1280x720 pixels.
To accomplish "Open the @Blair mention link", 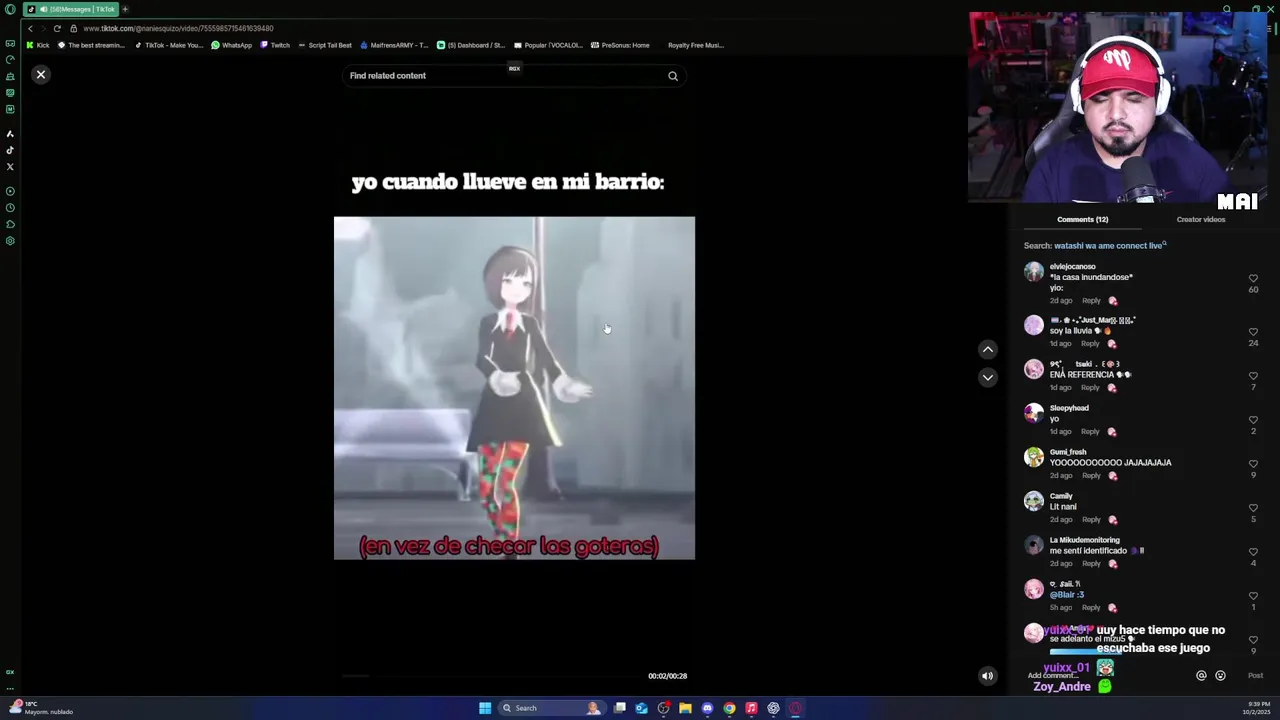I will [x=1066, y=595].
